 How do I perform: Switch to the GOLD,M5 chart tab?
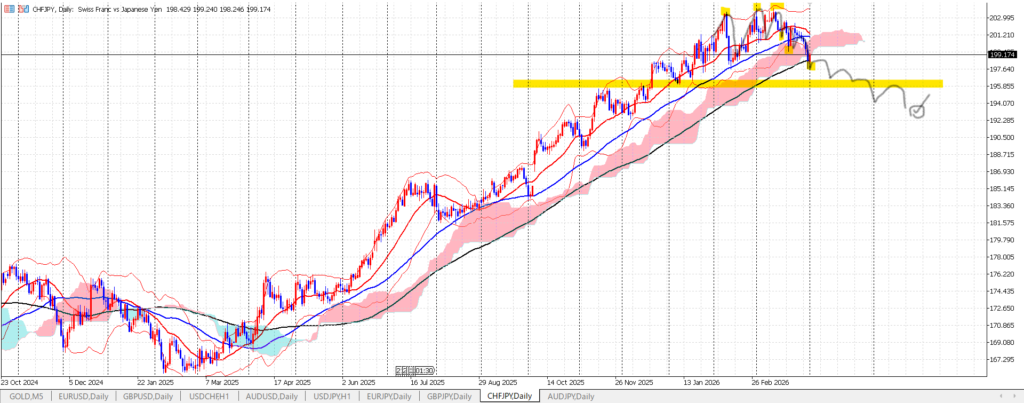click(24, 396)
